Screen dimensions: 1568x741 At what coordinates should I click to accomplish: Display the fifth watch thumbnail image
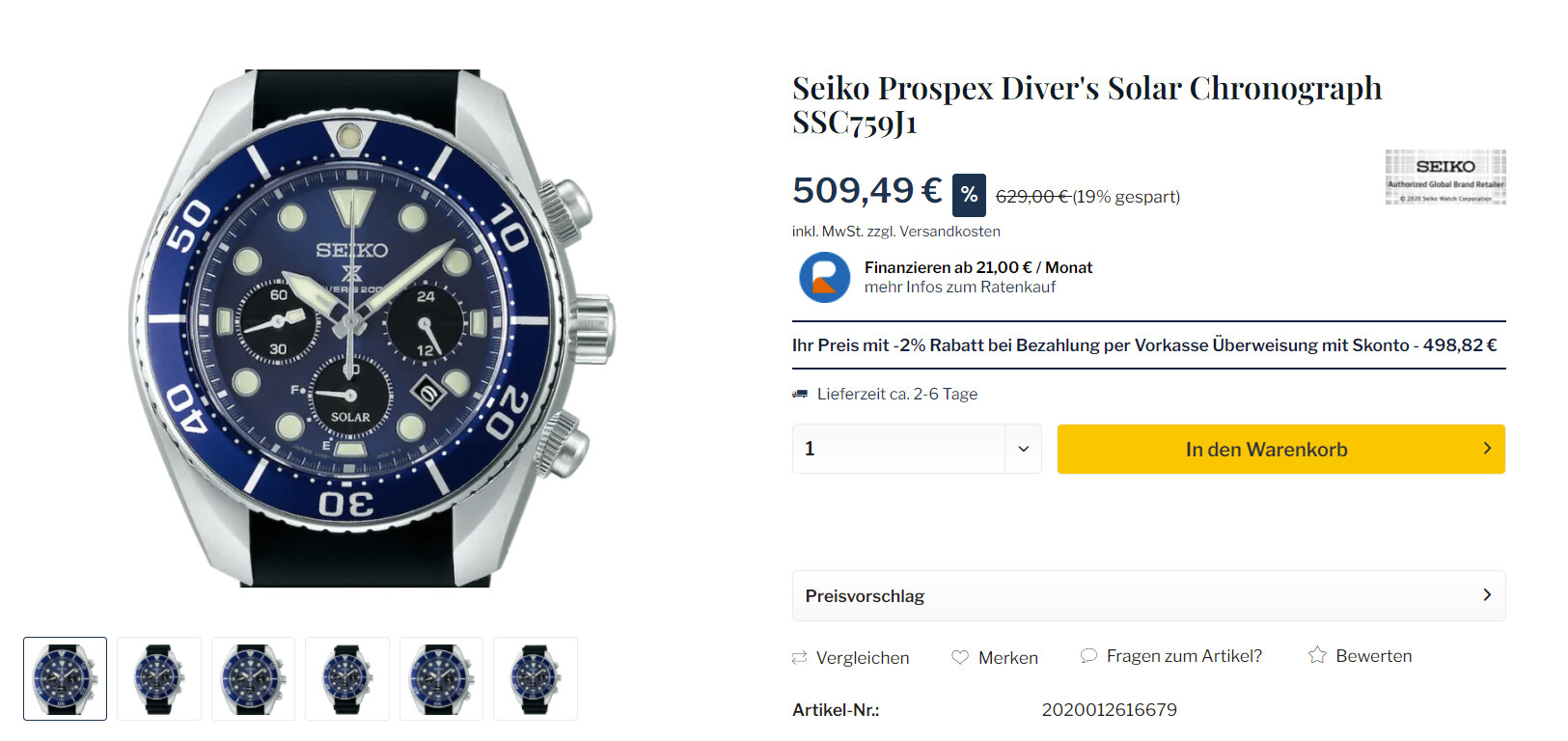pyautogui.click(x=441, y=678)
